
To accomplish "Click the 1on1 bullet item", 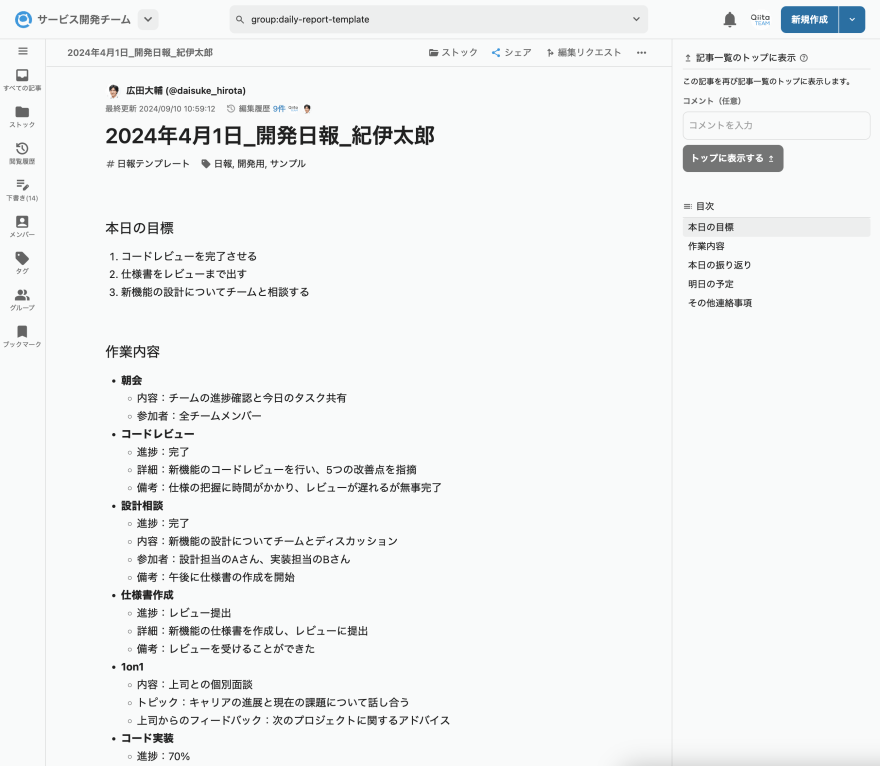I will pyautogui.click(x=132, y=667).
